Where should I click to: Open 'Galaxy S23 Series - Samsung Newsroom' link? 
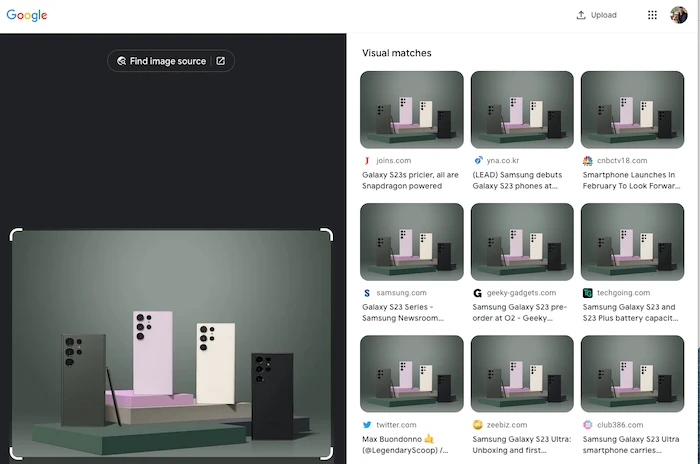point(403,313)
